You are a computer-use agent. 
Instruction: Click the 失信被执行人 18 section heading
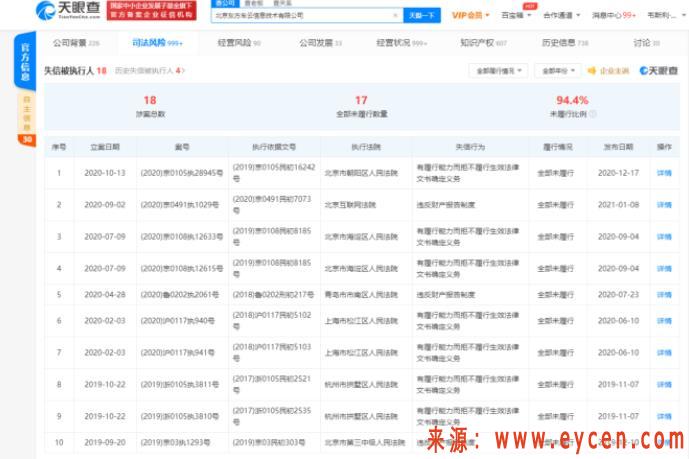(75, 71)
